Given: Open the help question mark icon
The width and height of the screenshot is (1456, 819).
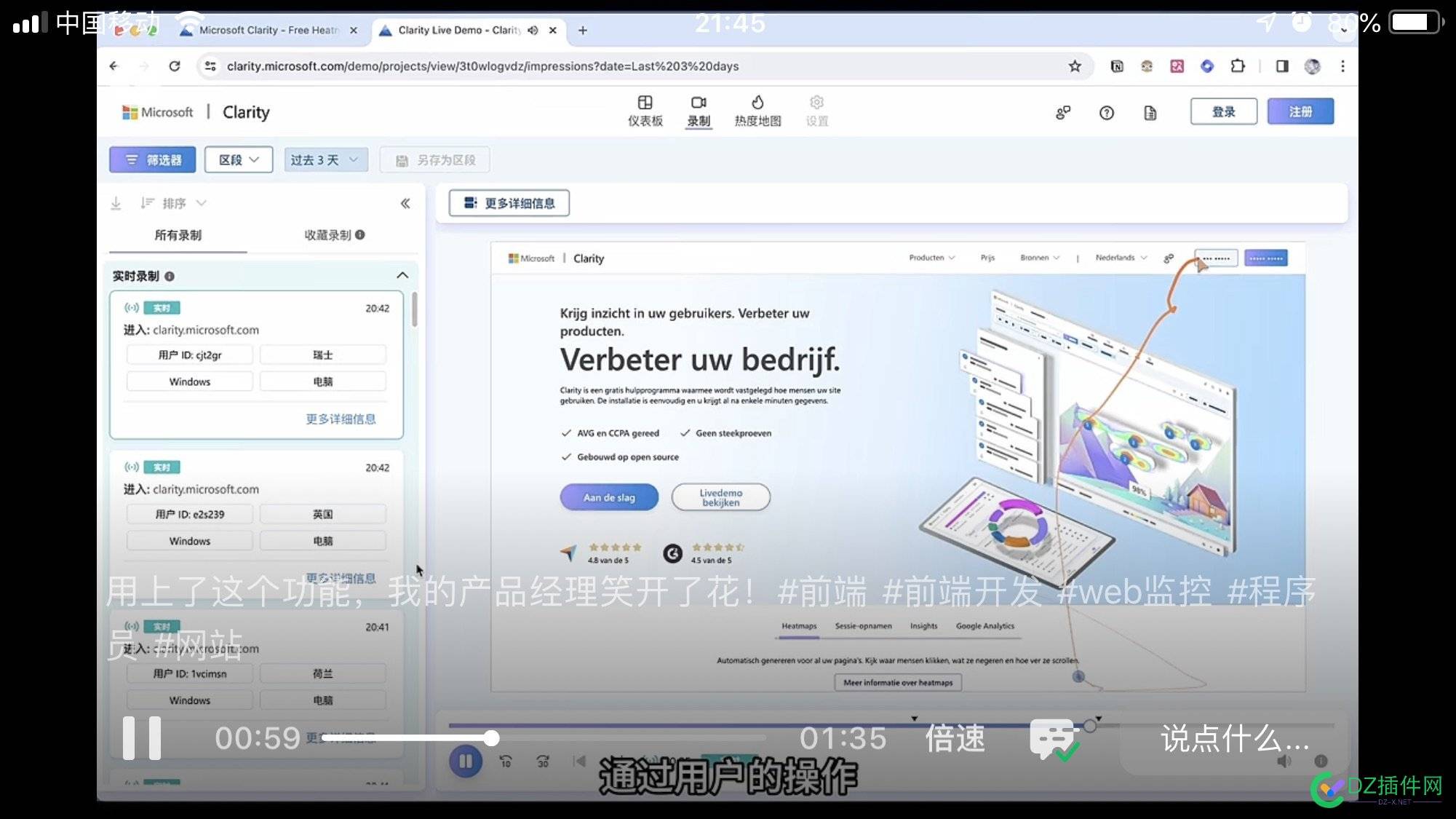Looking at the screenshot, I should (x=1107, y=112).
